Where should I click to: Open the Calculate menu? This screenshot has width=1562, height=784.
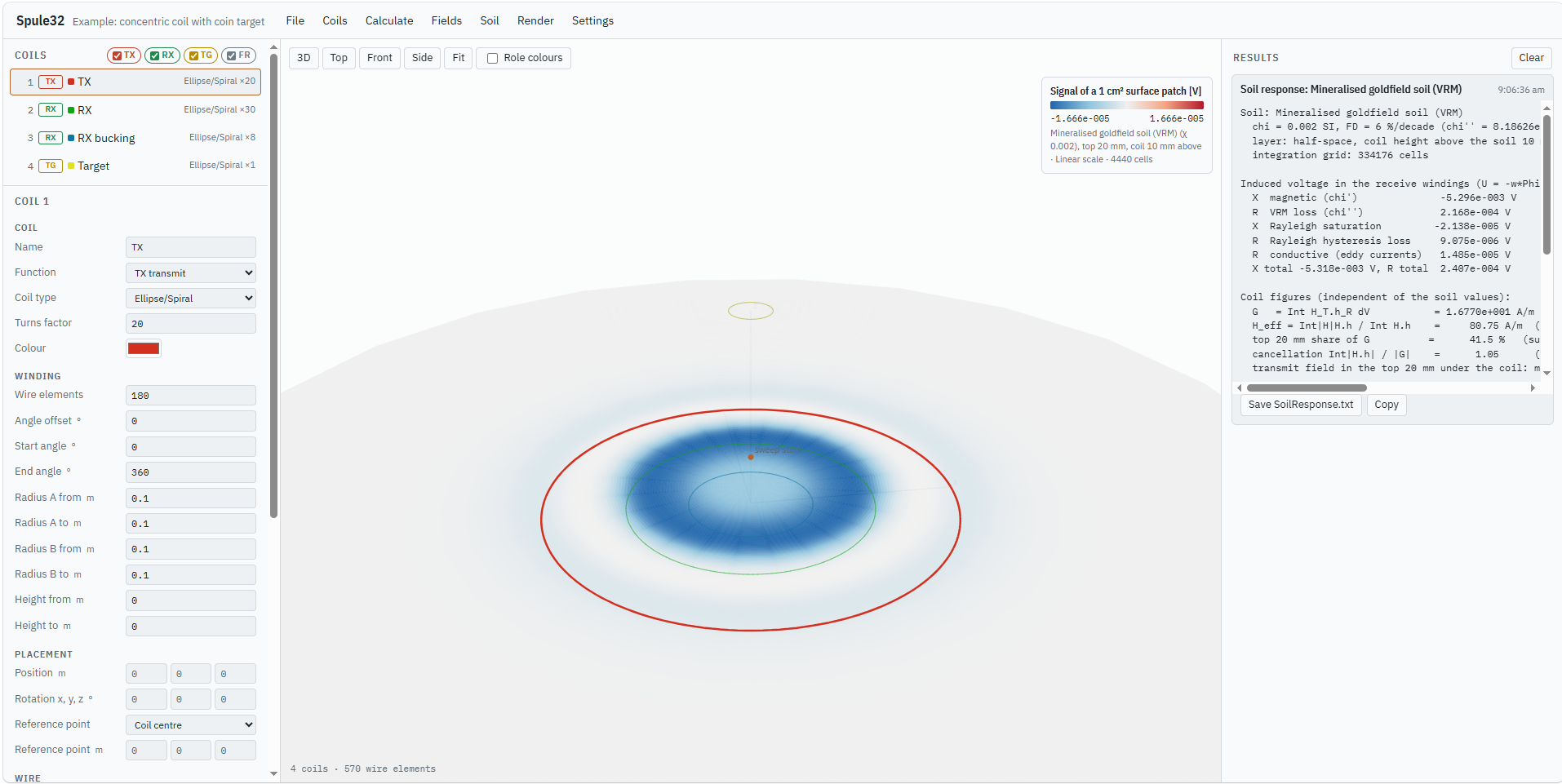pos(389,20)
